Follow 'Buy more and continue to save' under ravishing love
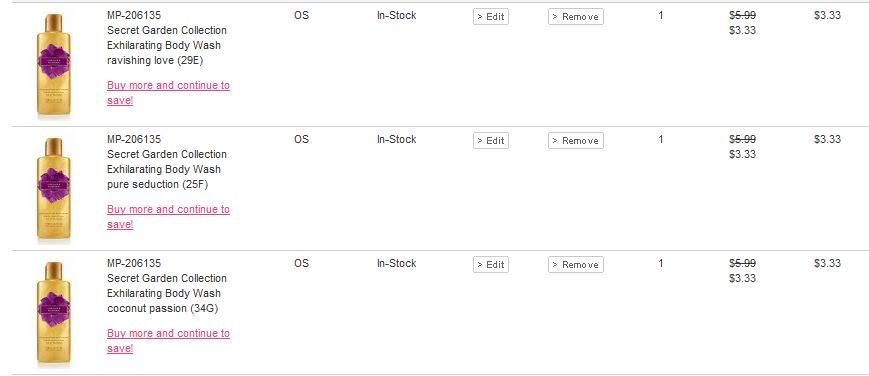This screenshot has width=869, height=376. click(x=168, y=93)
